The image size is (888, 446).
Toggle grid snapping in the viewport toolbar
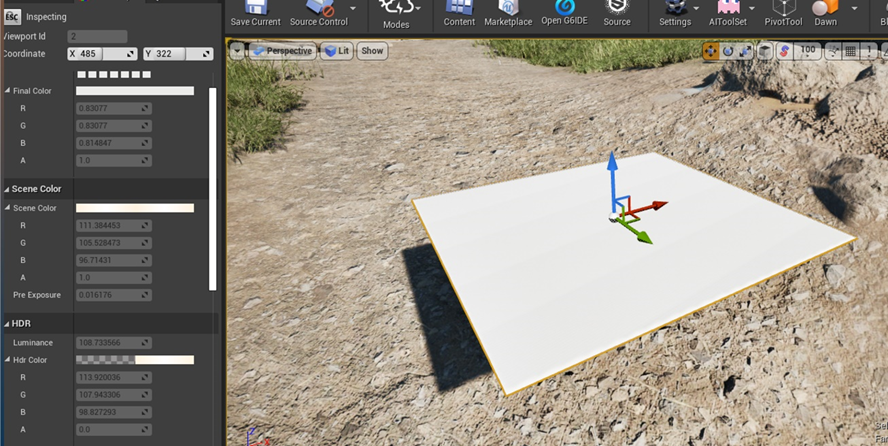tap(850, 51)
